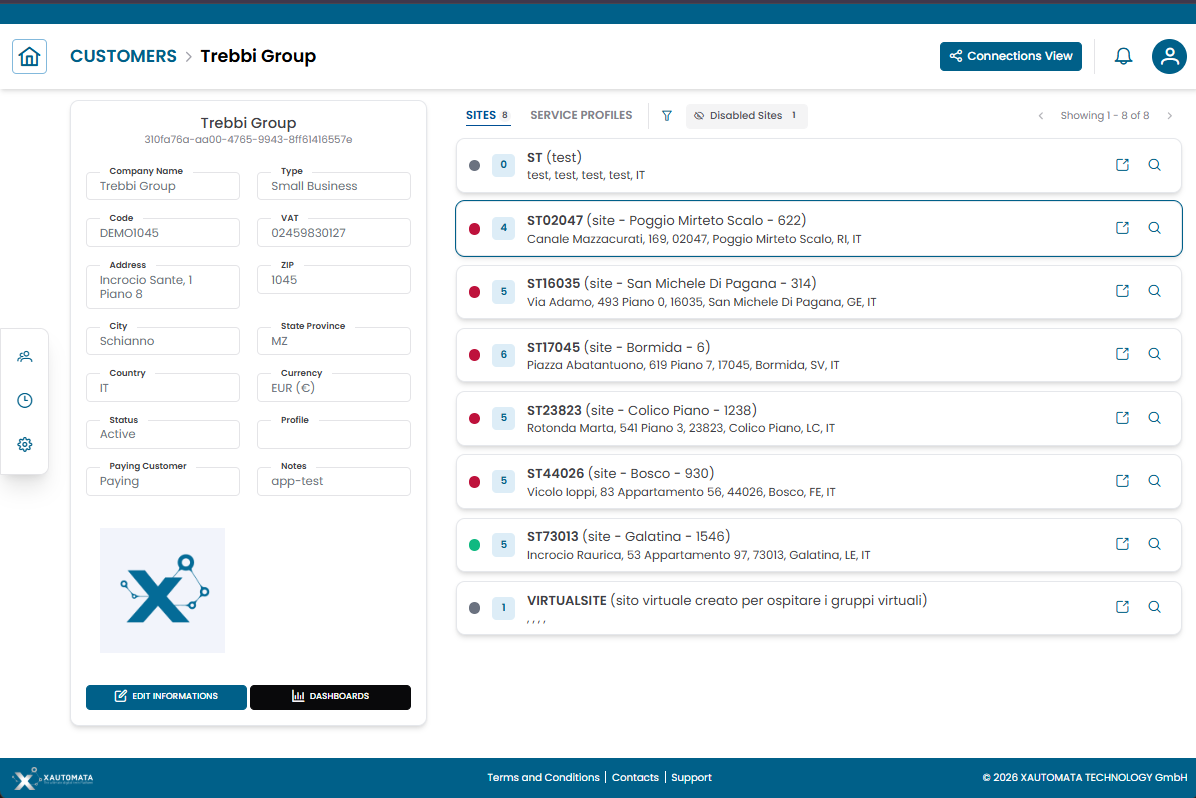1196x798 pixels.
Task: Open the Dashboards button
Action: [x=330, y=697]
